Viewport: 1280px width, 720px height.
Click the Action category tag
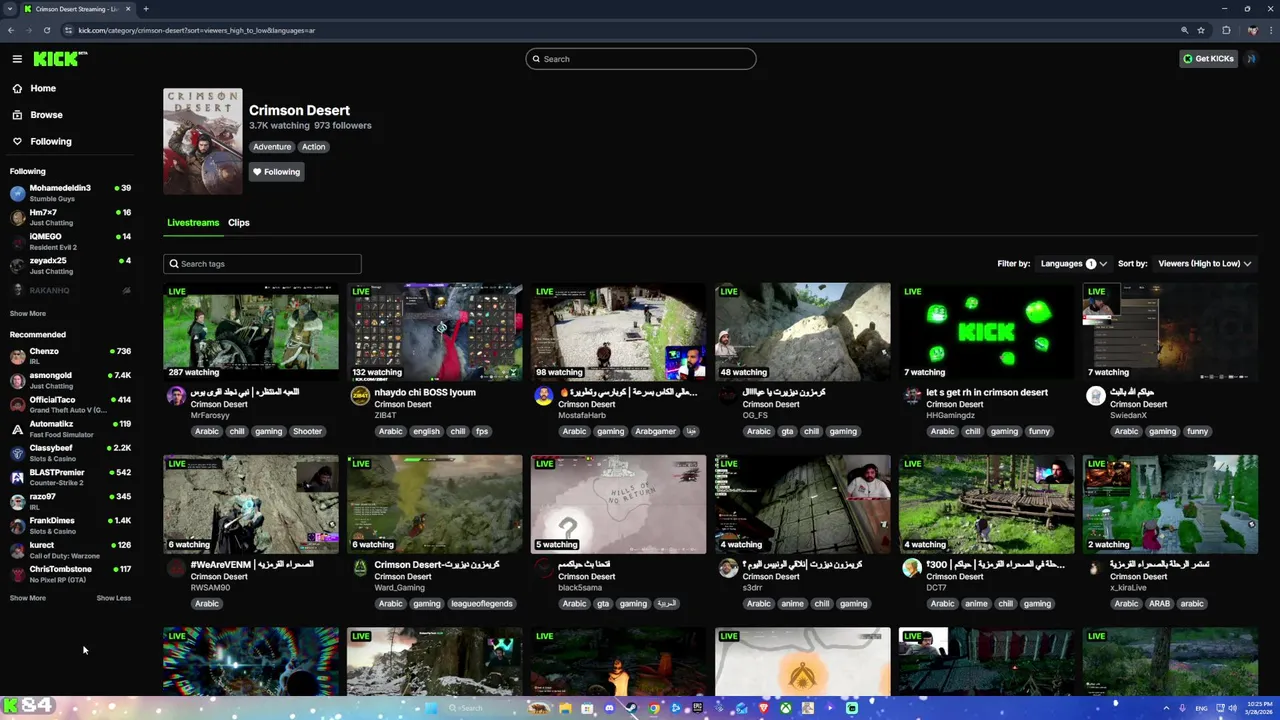tap(314, 147)
